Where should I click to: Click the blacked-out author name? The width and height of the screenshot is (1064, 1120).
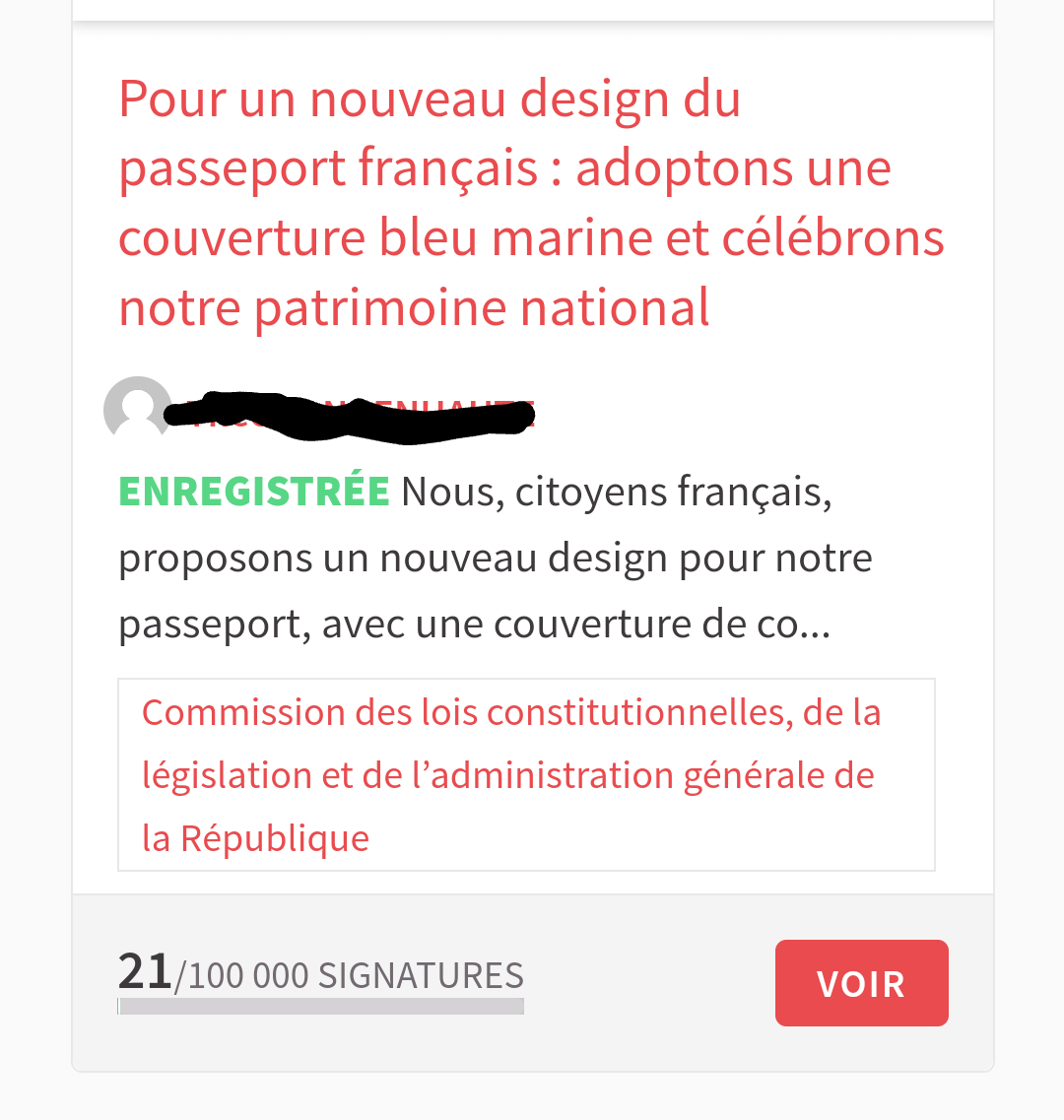point(350,414)
